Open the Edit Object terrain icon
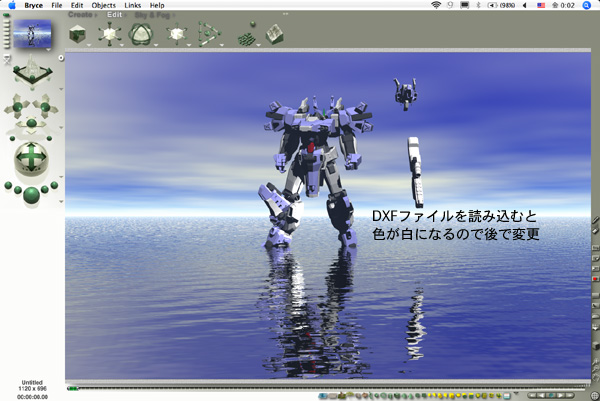This screenshot has width=600, height=401. point(274,34)
